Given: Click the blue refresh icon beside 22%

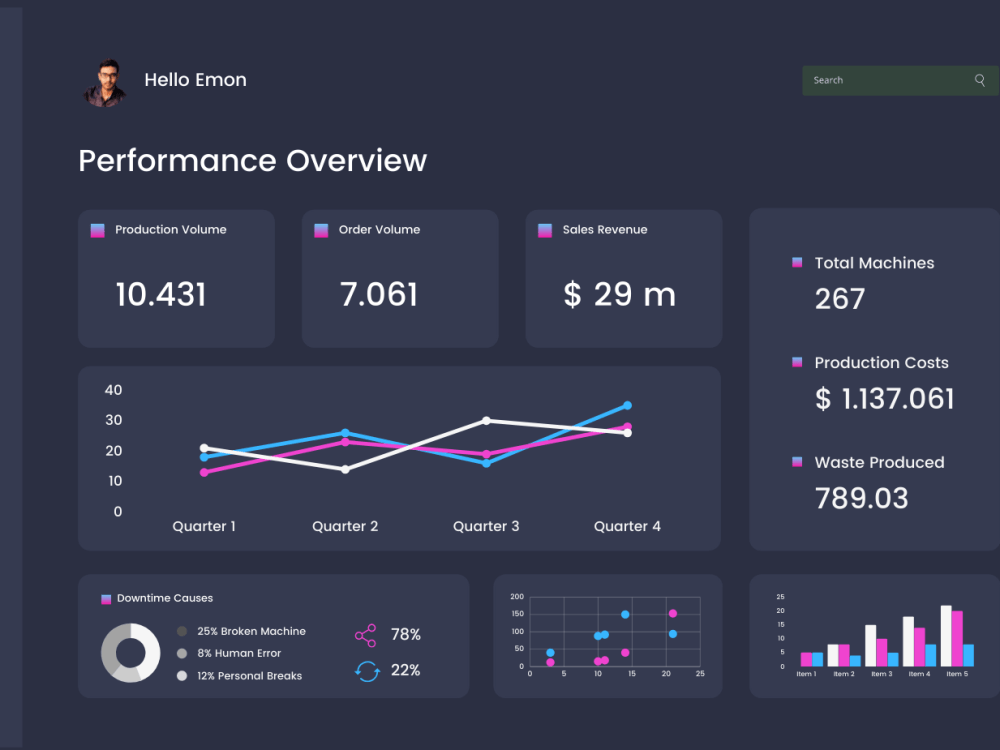Looking at the screenshot, I should 367,671.
